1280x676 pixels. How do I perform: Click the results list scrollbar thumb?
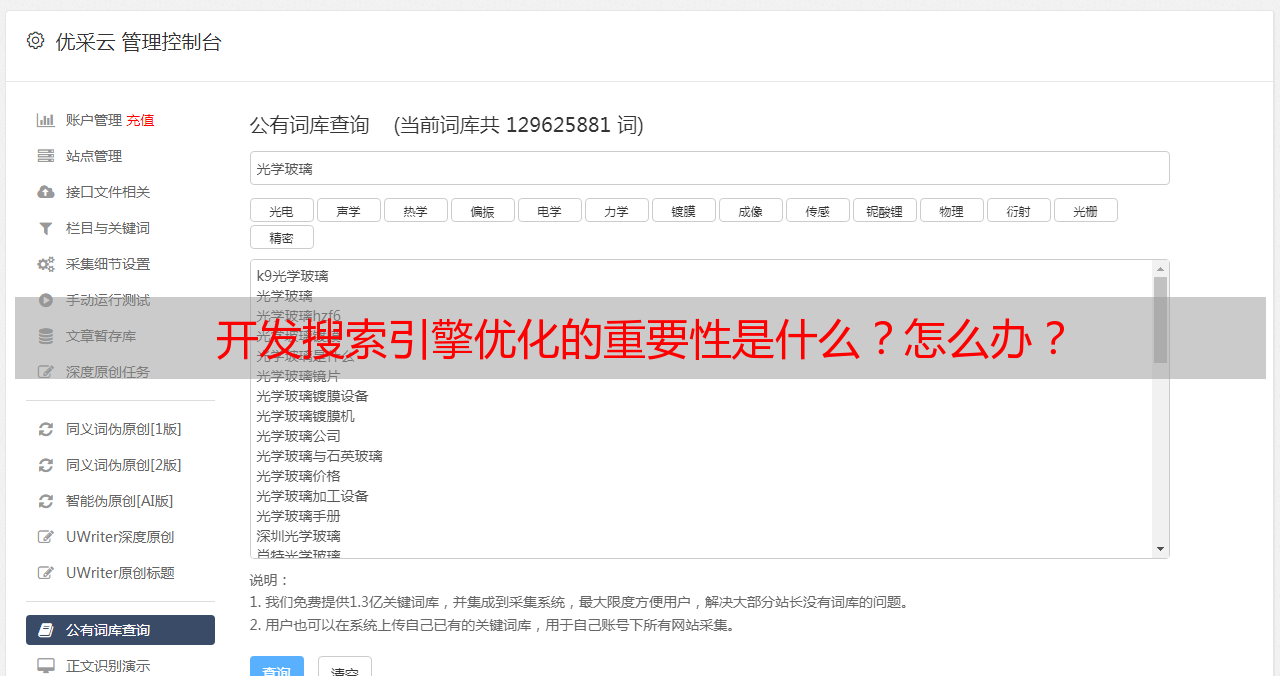tap(1160, 320)
